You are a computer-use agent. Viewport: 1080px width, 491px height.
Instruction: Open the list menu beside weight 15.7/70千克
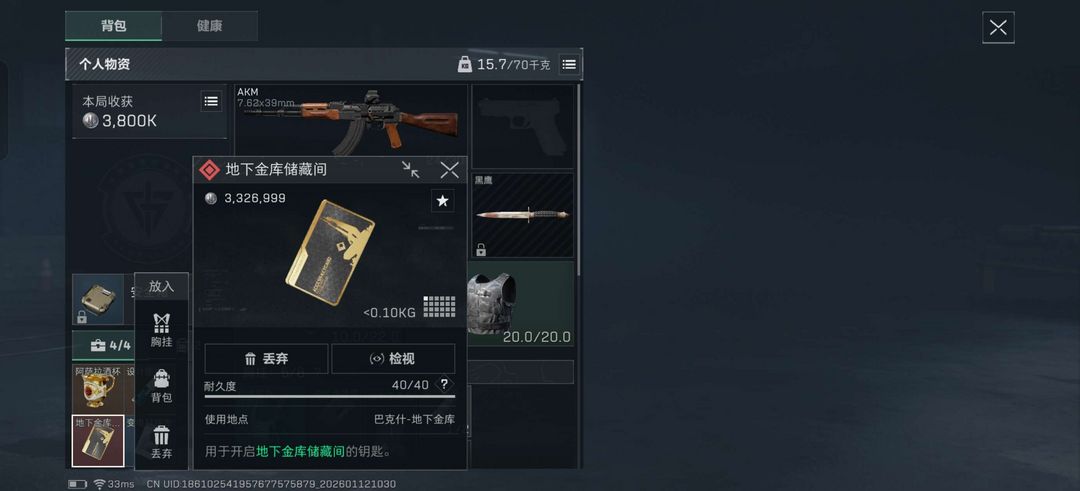(569, 64)
